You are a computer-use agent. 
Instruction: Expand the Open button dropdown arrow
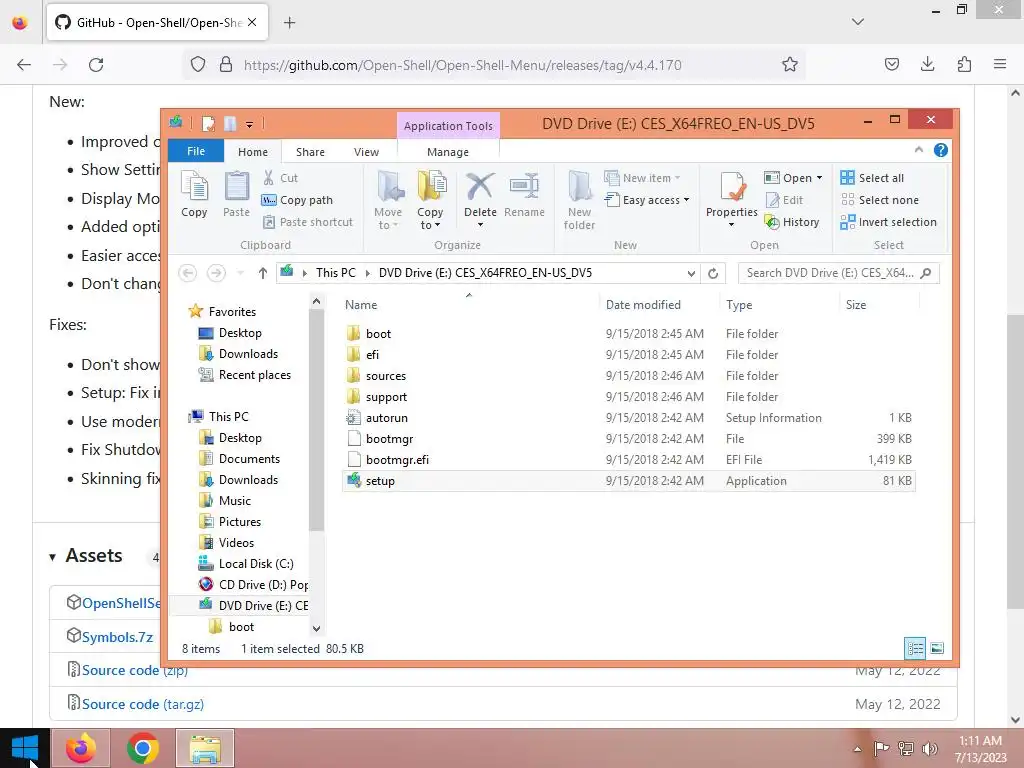click(820, 178)
